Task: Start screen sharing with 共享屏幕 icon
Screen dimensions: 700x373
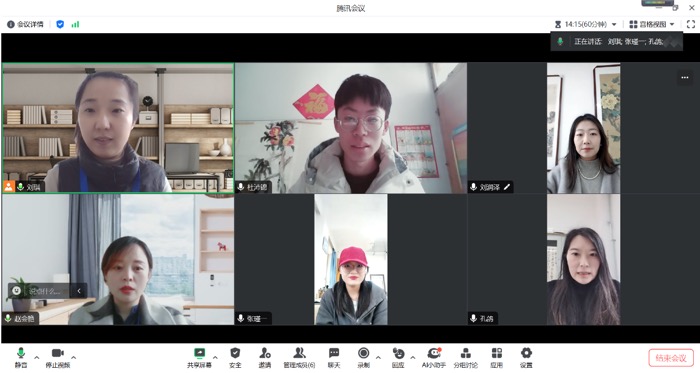Action: (x=199, y=357)
